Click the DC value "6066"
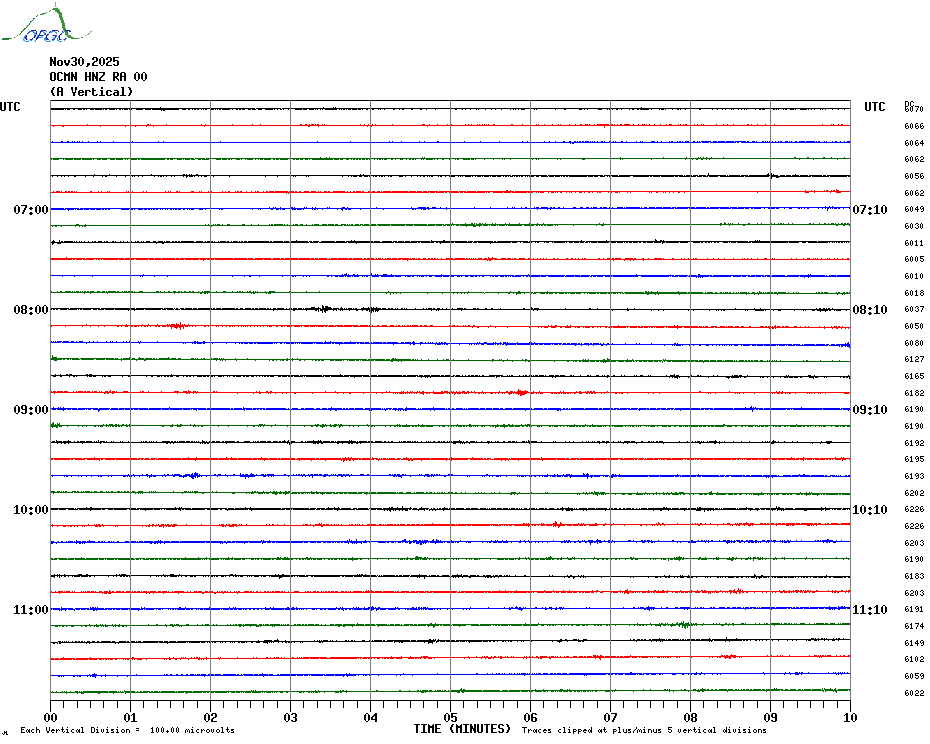The image size is (930, 744). coord(914,126)
